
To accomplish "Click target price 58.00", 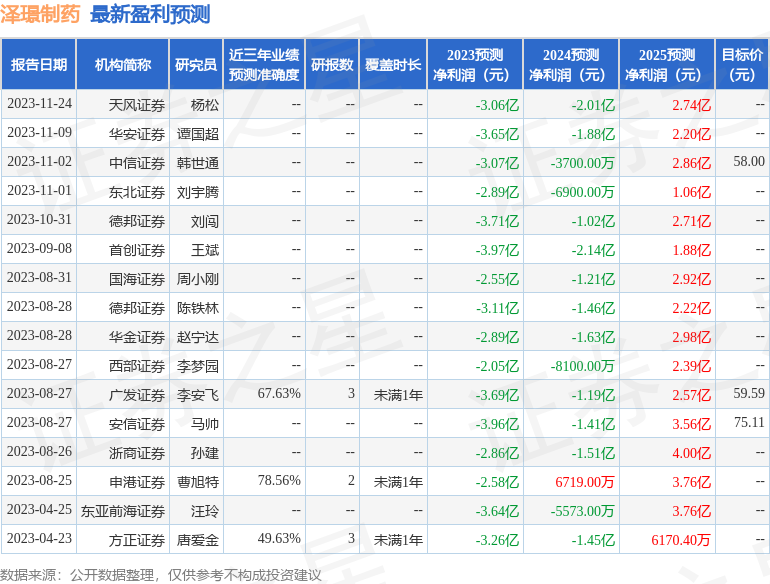I will coord(749,161).
